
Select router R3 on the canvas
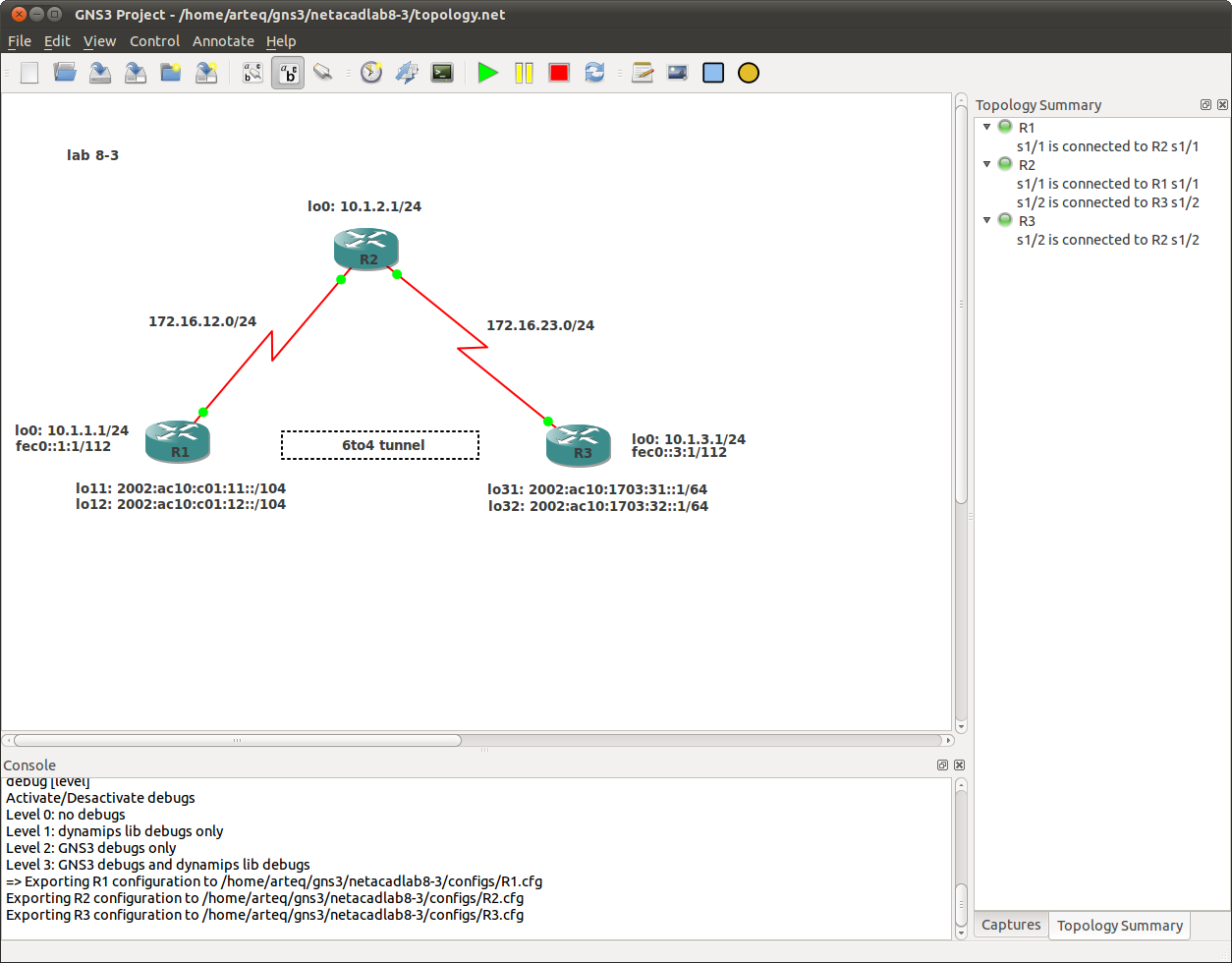(x=580, y=444)
